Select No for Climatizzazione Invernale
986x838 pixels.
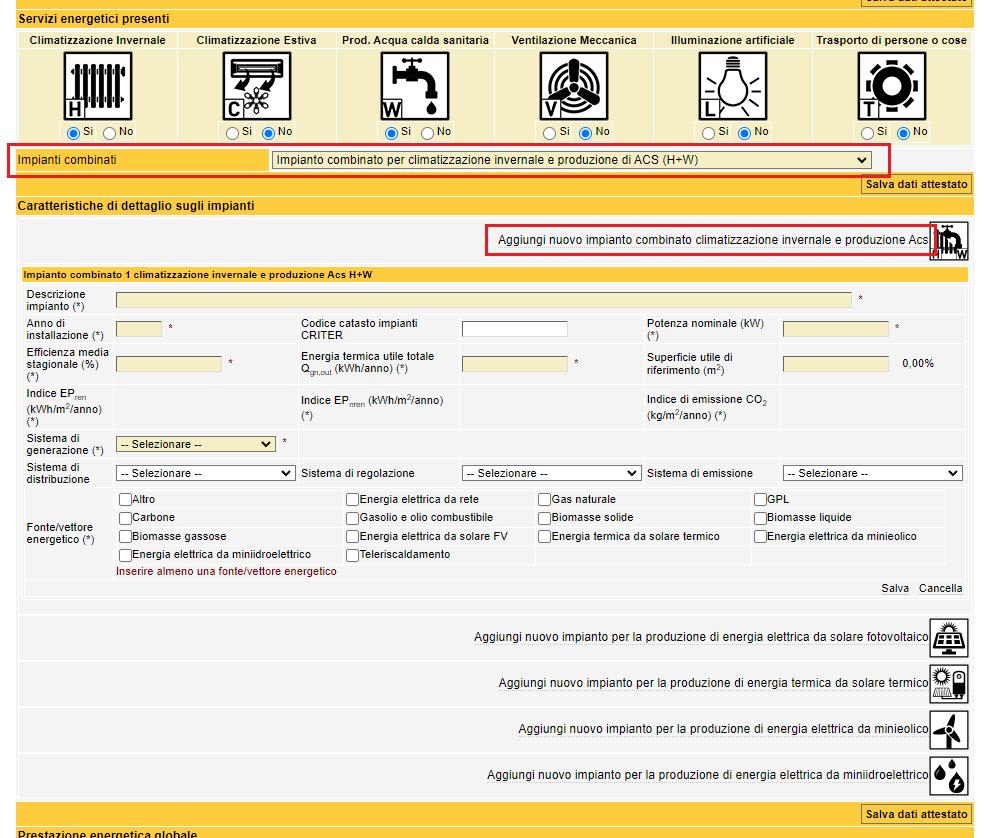click(x=109, y=133)
